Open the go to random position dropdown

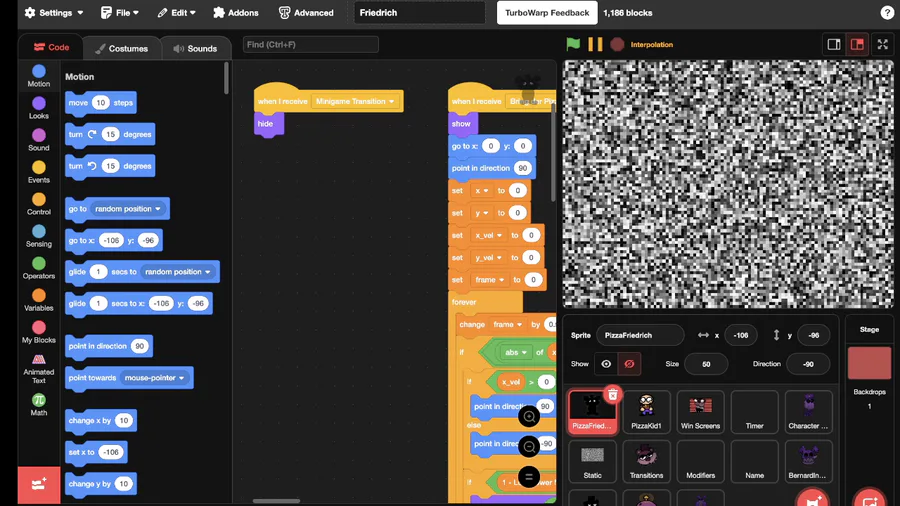tap(128, 209)
